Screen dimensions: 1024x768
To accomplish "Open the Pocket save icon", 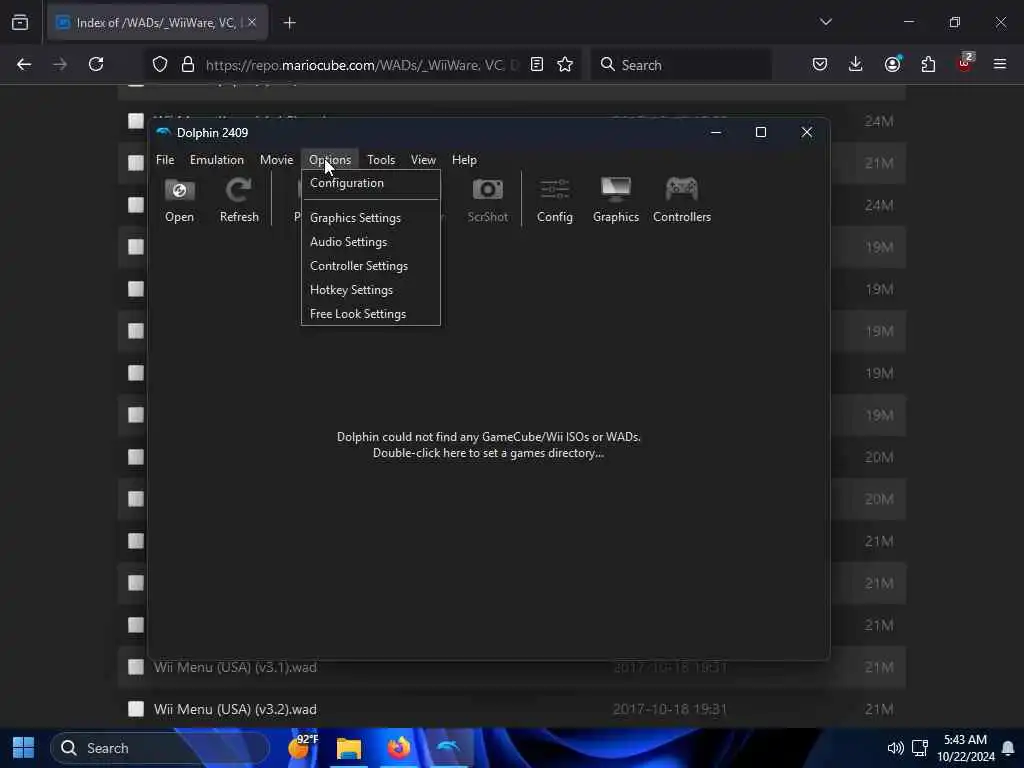I will pyautogui.click(x=820, y=64).
